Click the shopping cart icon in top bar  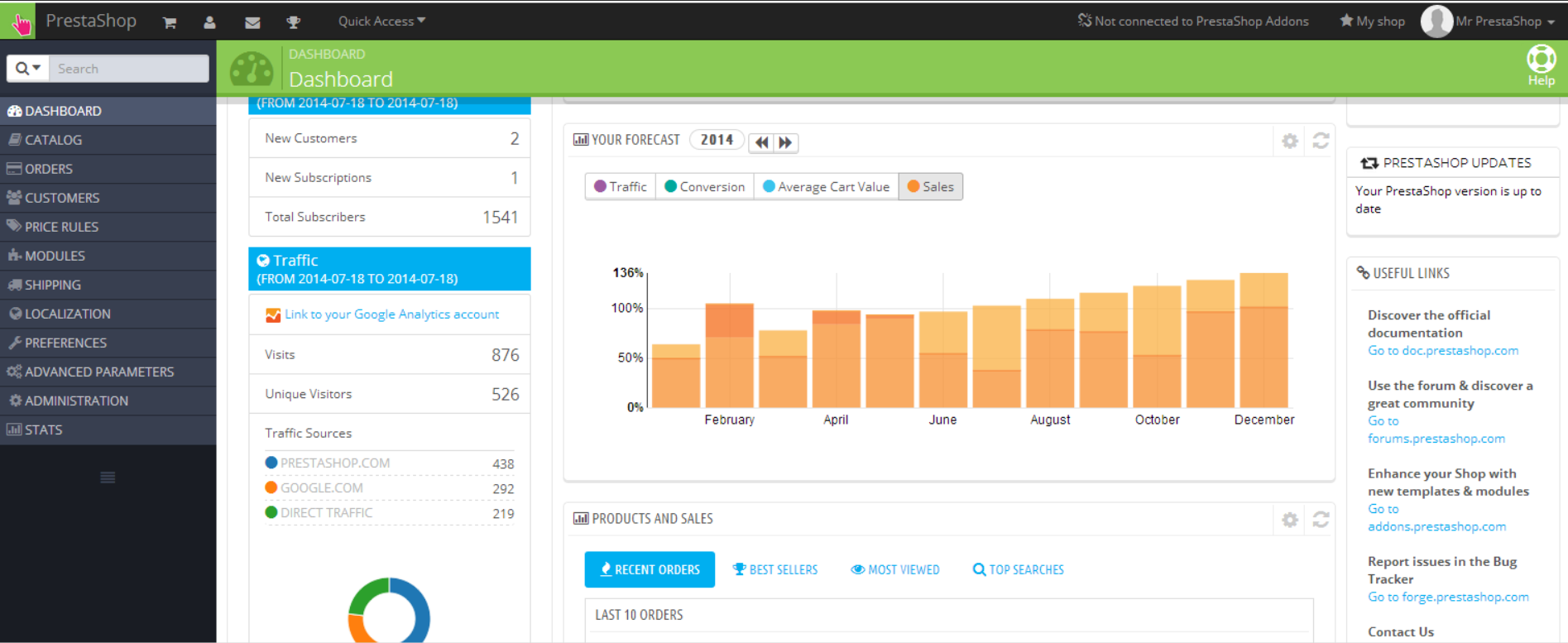(170, 22)
